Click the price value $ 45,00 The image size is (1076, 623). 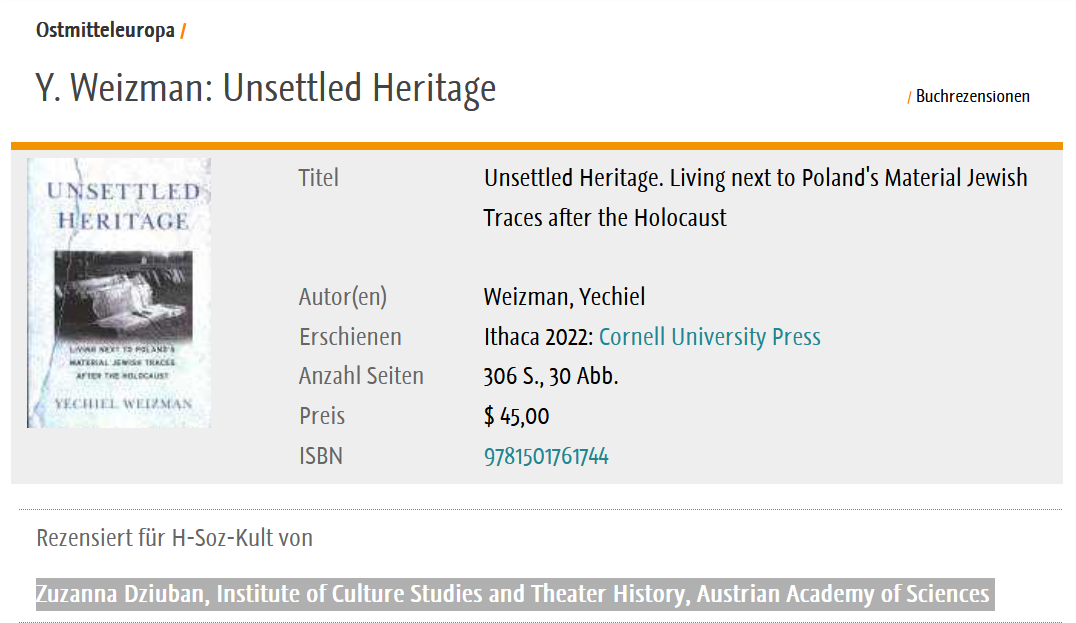pyautogui.click(x=516, y=417)
